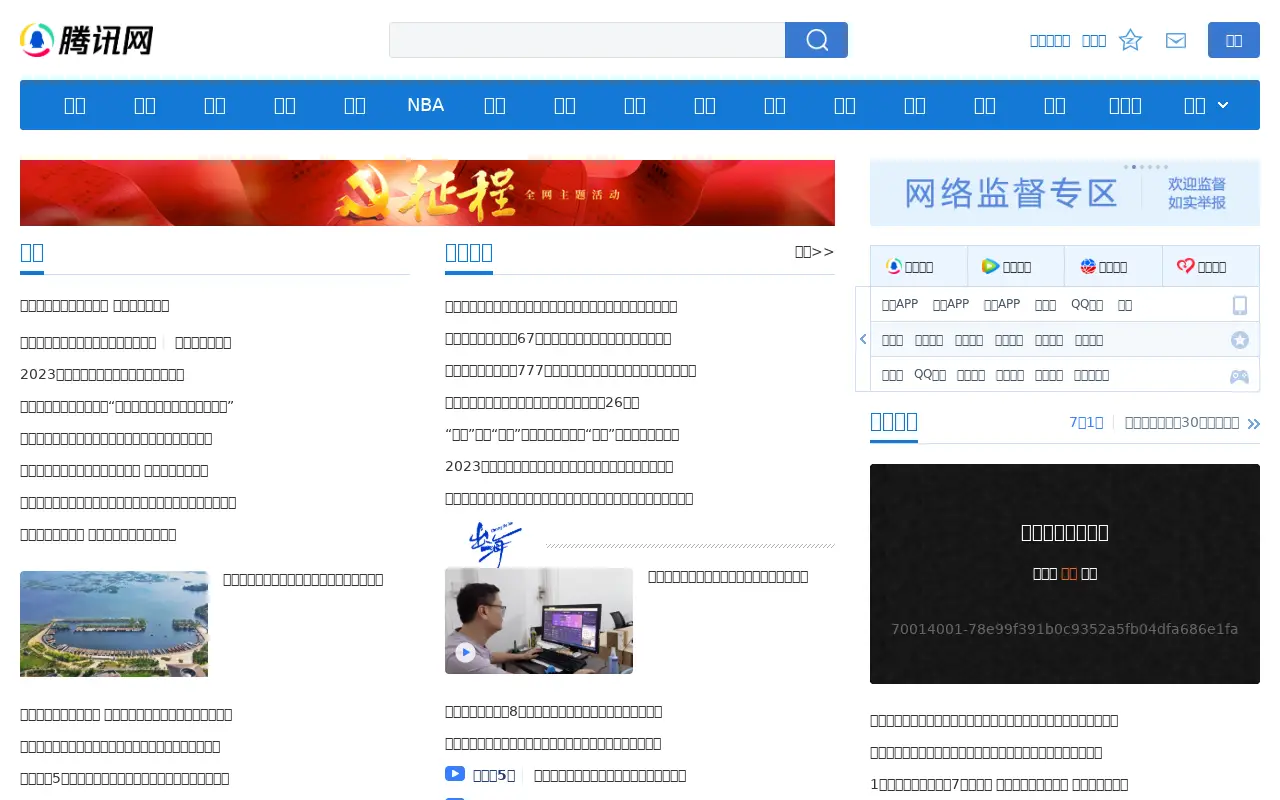This screenshot has height=800, width=1280.
Task: Open the aerial harbor photo thumbnail
Action: click(114, 624)
